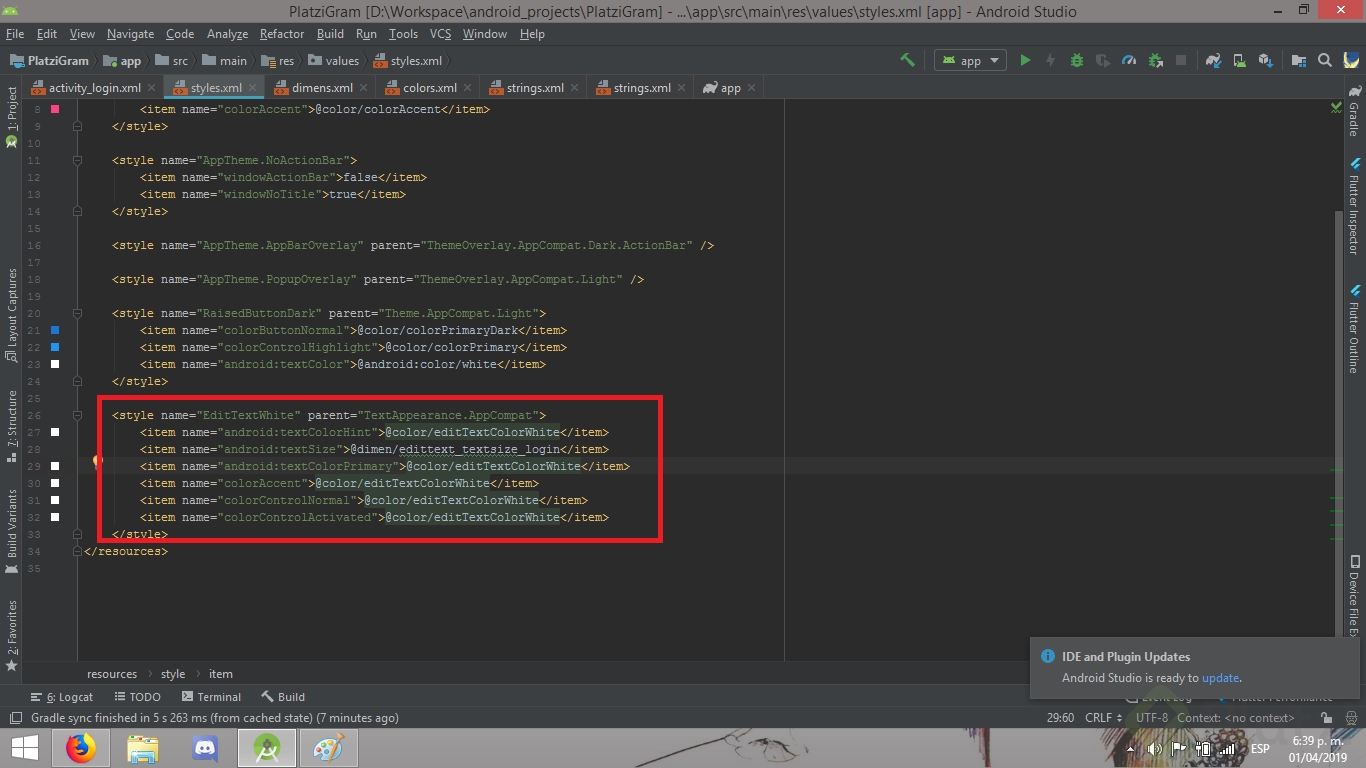Run the app with the green play button
Image resolution: width=1366 pixels, height=768 pixels.
1025,60
